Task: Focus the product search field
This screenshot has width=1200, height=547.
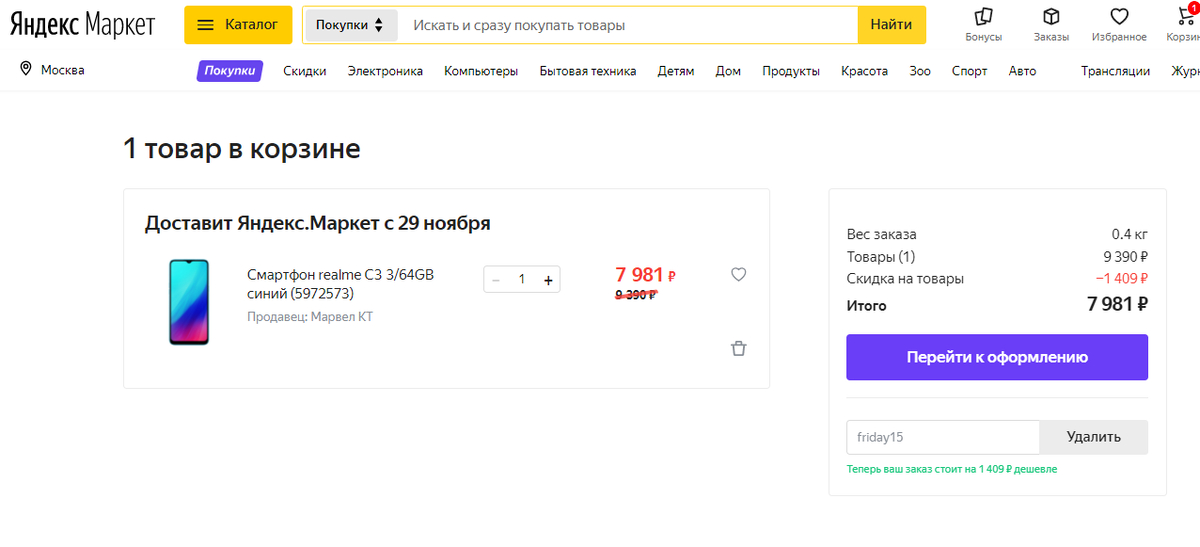Action: 628,25
